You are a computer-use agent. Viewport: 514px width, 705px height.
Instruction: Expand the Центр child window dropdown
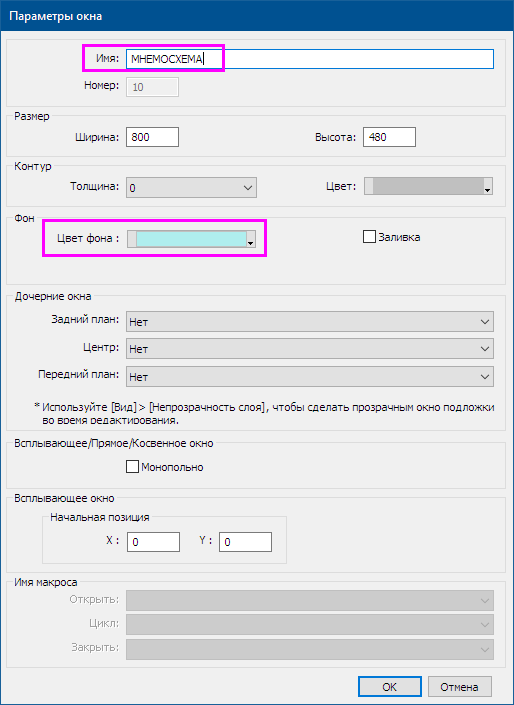[x=309, y=348]
